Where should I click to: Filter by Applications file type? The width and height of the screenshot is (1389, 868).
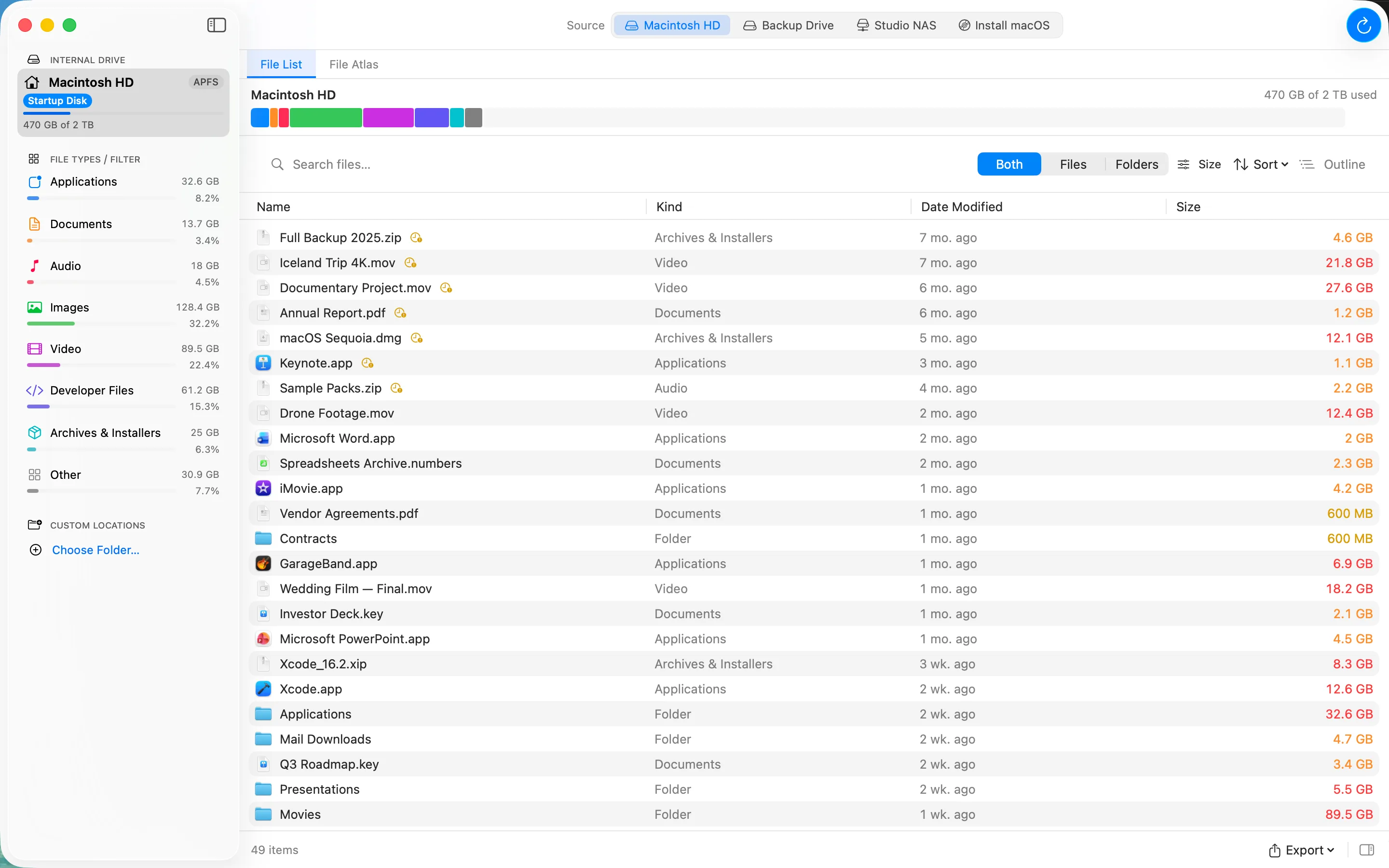(x=123, y=189)
